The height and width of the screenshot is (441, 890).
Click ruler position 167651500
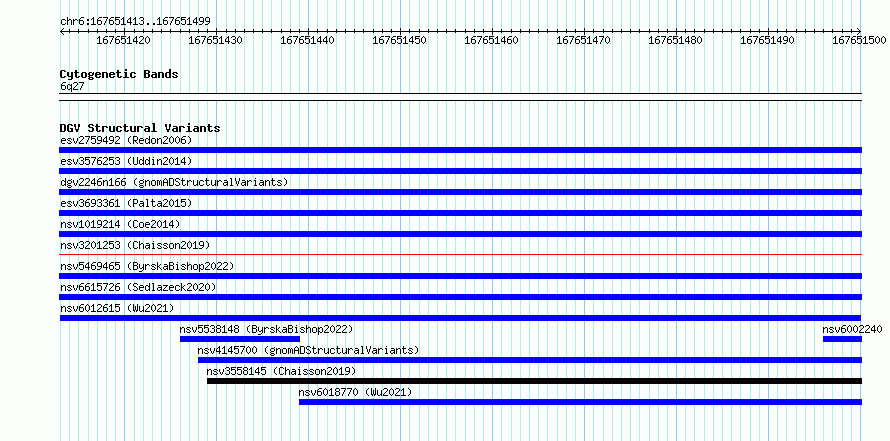click(859, 40)
